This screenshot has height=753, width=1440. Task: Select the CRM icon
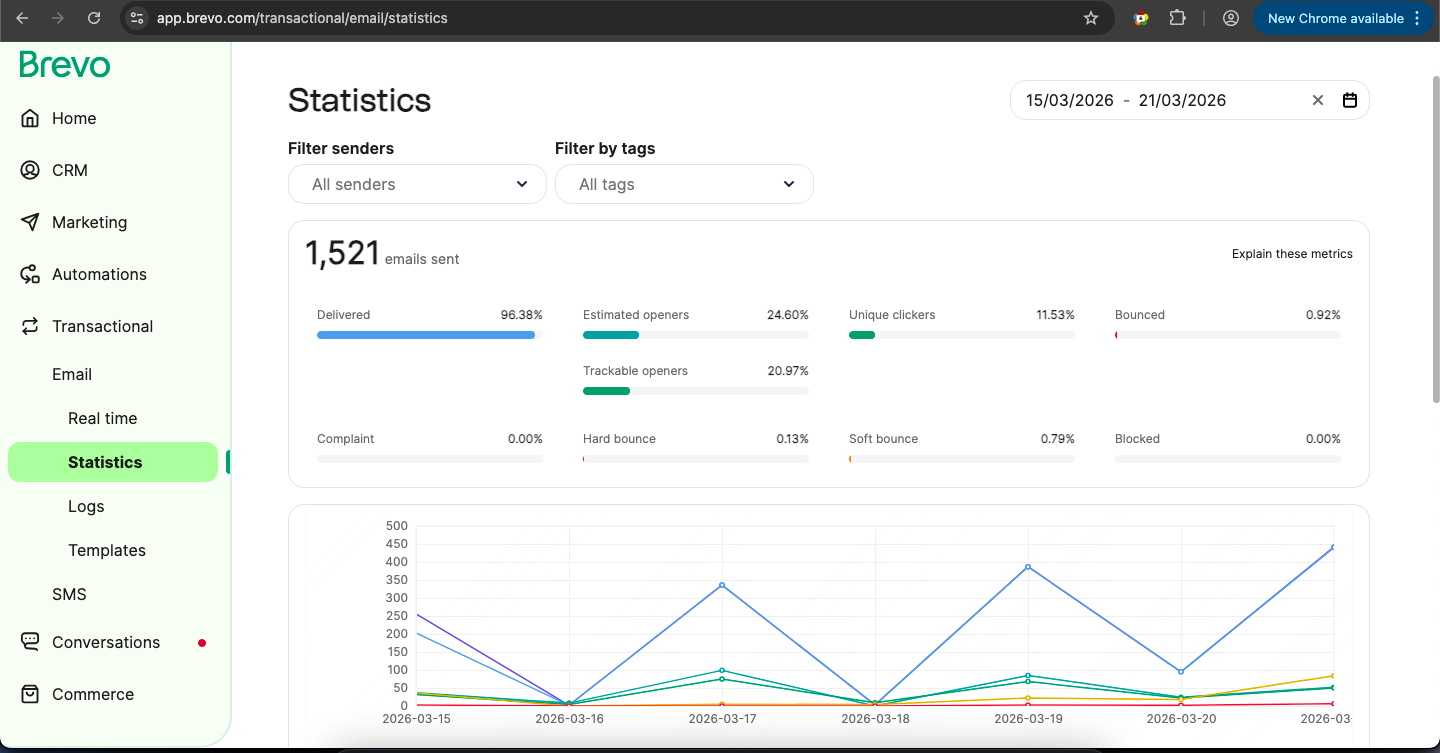30,170
